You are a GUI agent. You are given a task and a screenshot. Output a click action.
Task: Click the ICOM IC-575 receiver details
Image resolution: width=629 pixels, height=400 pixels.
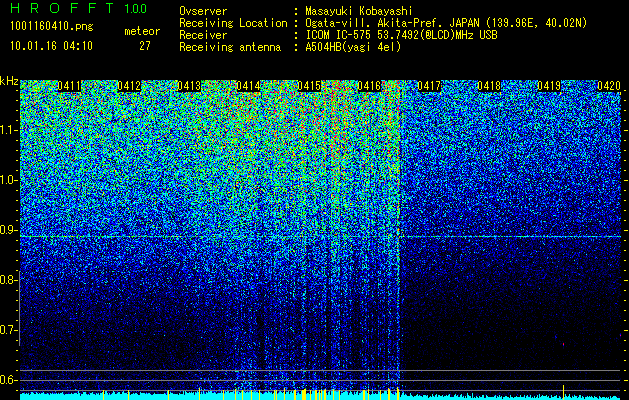(401, 35)
